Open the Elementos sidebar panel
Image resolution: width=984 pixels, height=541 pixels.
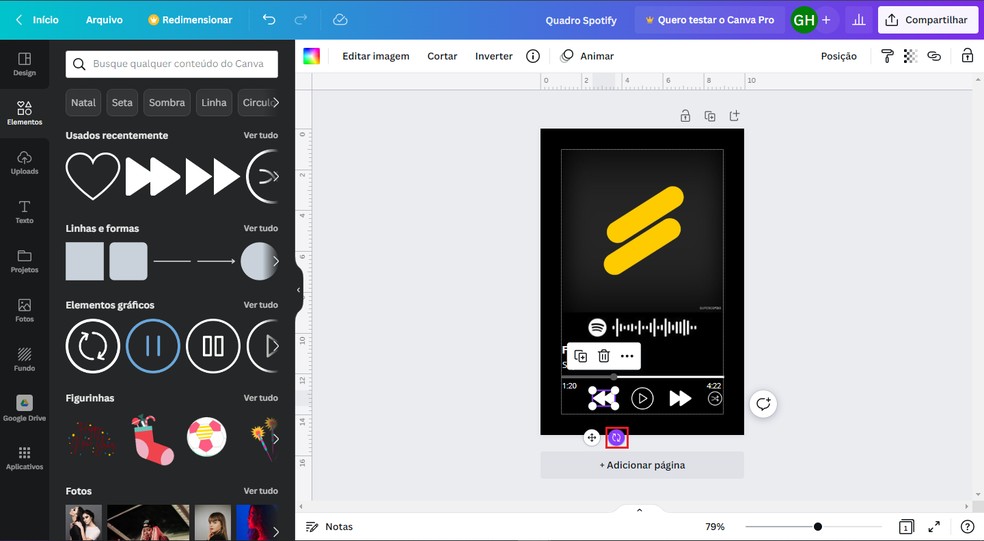pos(24,113)
